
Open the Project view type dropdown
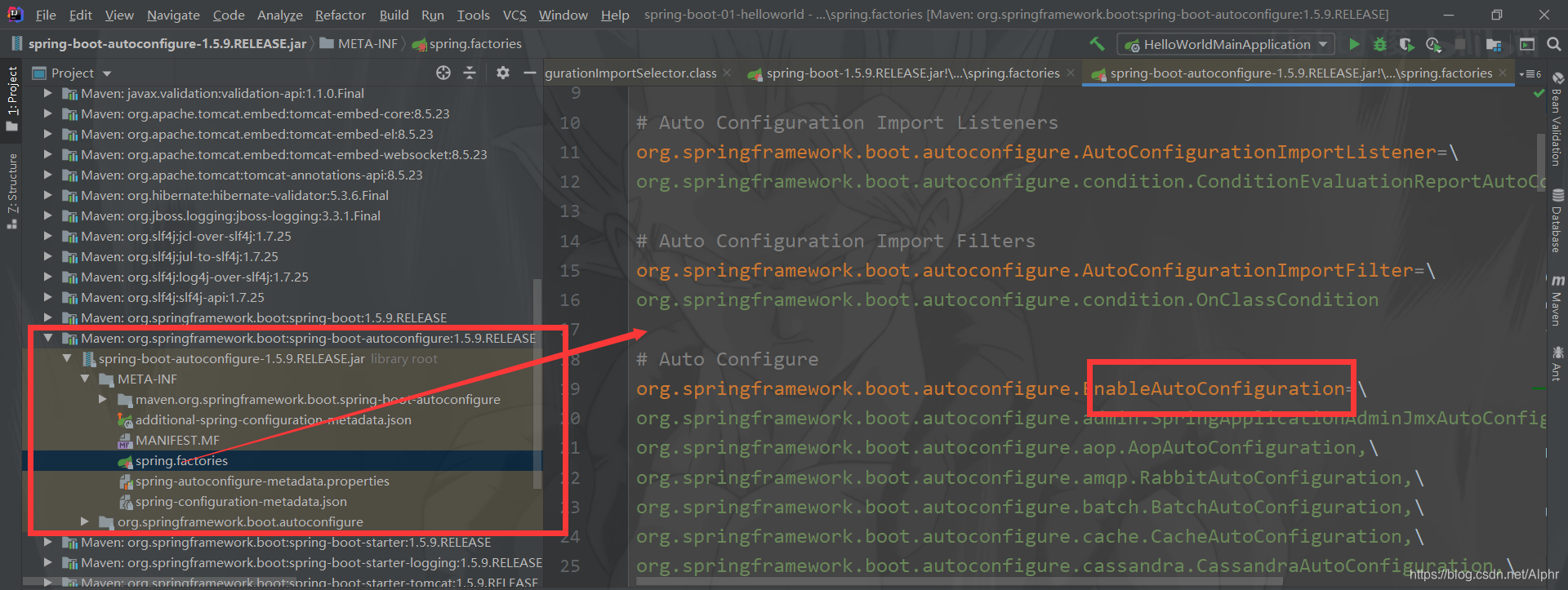[x=107, y=73]
